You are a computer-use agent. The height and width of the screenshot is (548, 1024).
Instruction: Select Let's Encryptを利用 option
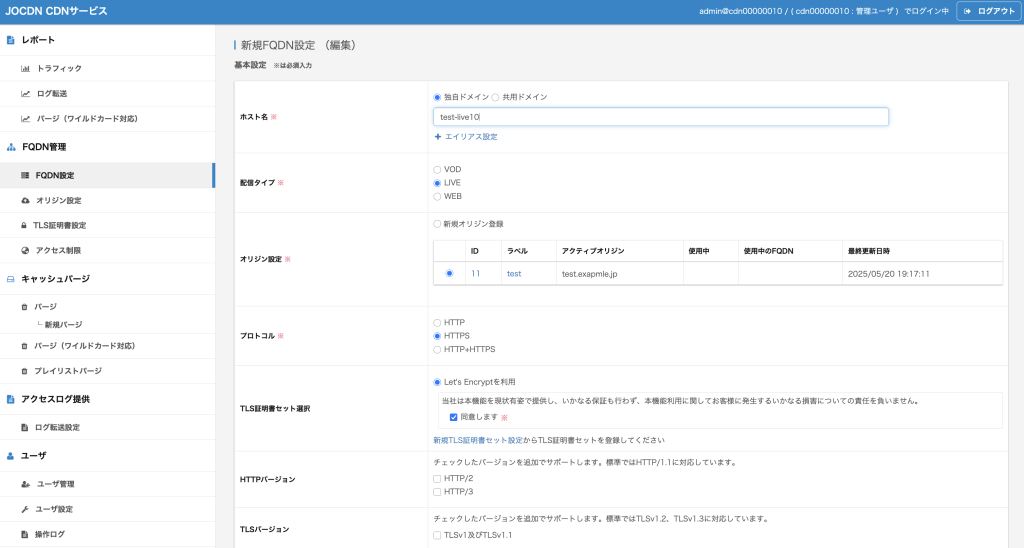click(x=437, y=382)
